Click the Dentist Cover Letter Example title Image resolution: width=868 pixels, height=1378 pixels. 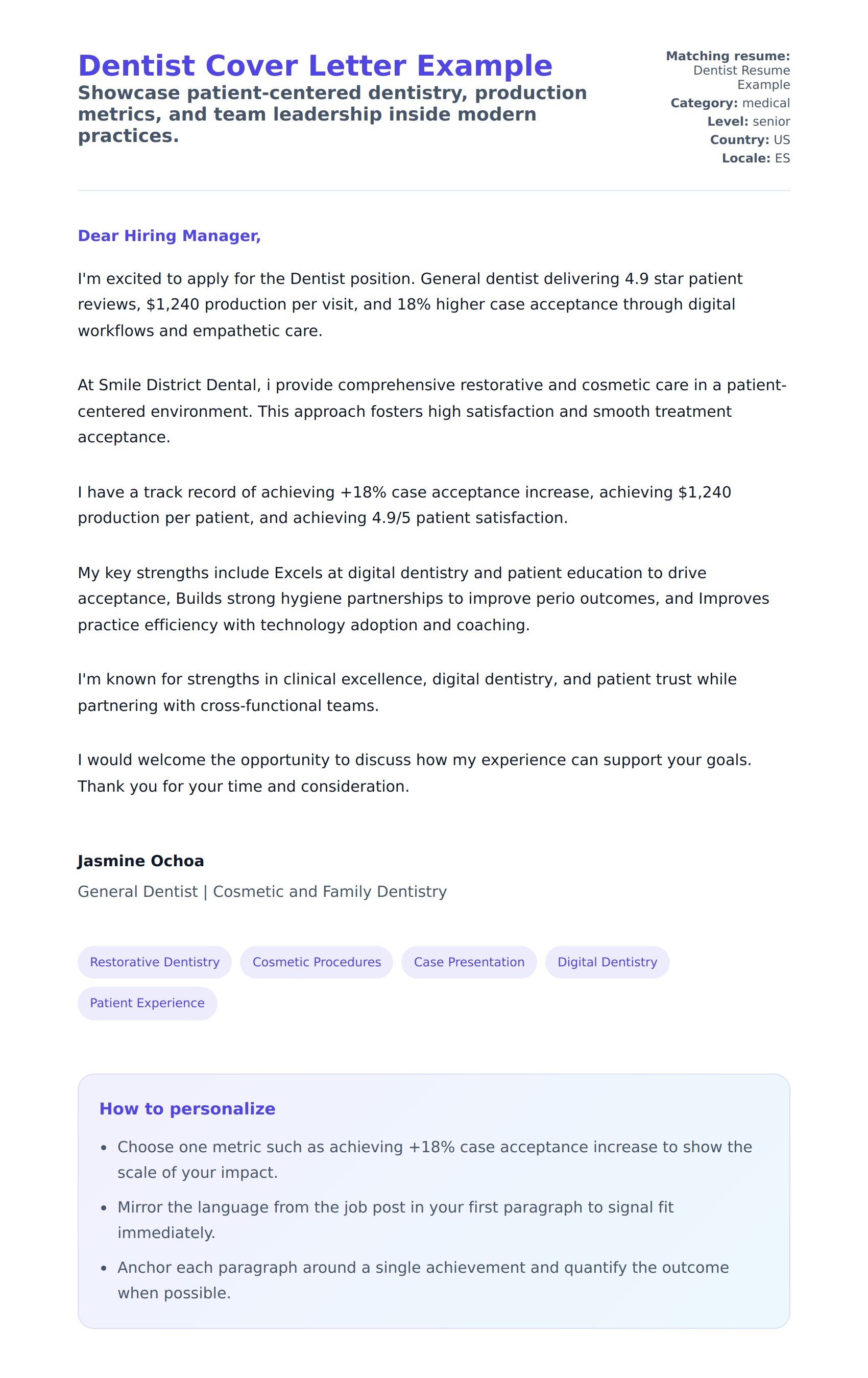(x=315, y=66)
